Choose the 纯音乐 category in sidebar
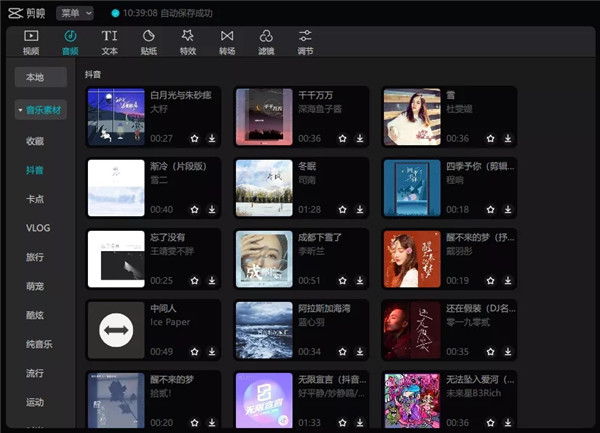The image size is (600, 433). coord(40,344)
